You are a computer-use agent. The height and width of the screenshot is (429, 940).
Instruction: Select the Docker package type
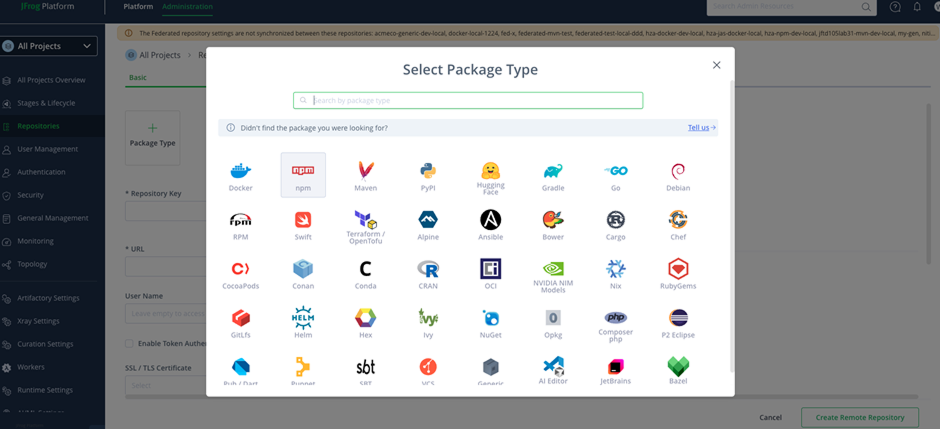pos(241,175)
